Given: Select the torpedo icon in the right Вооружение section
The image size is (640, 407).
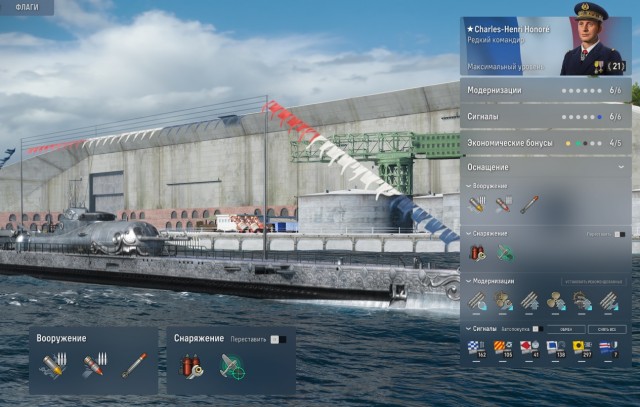Looking at the screenshot, I should tap(529, 205).
